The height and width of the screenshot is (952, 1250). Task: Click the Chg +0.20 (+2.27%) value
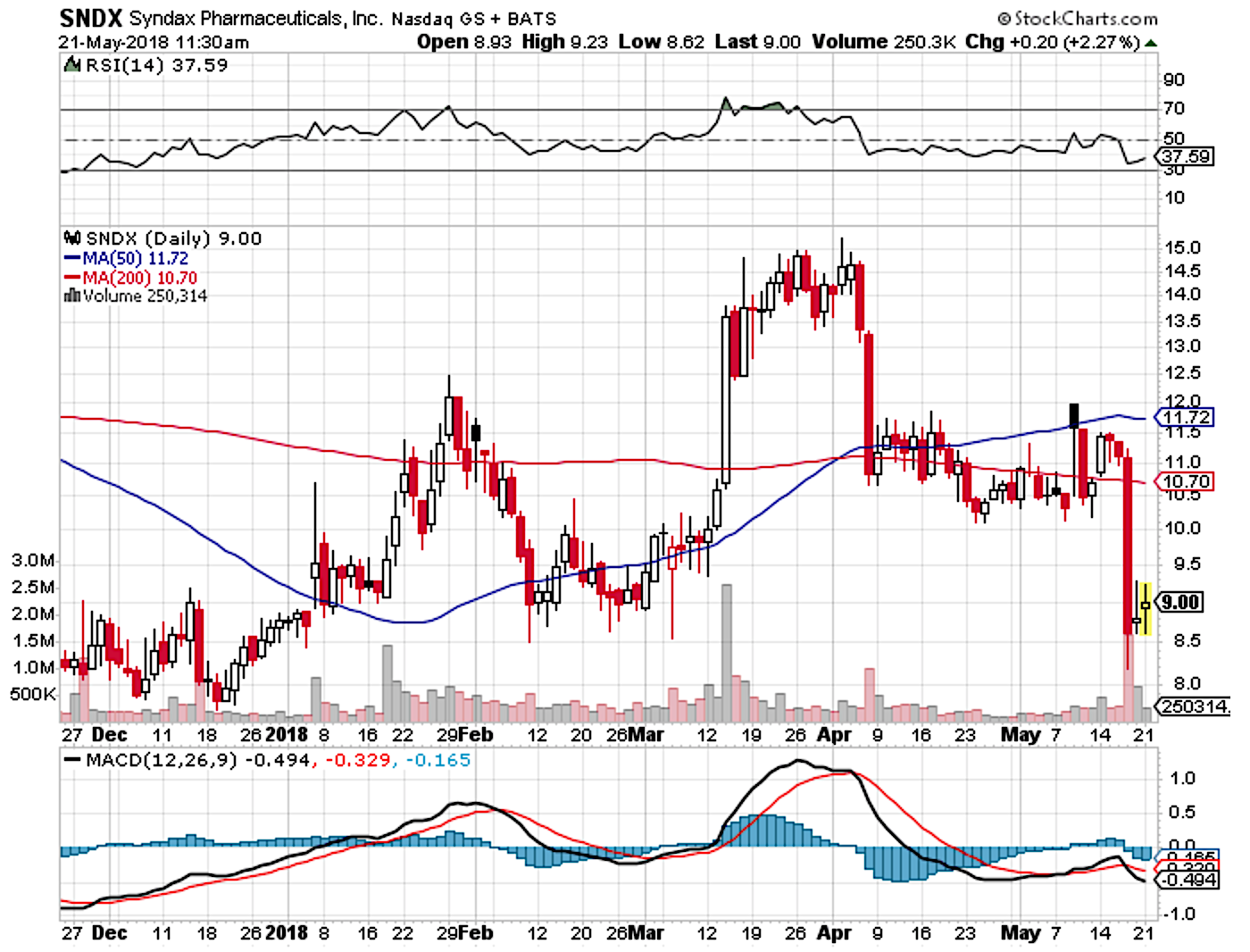[1053, 42]
